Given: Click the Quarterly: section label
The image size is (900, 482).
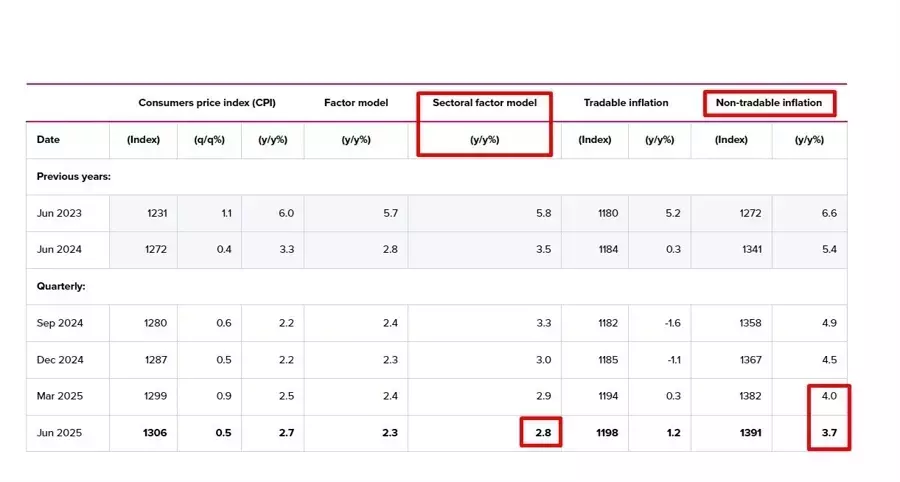Looking at the screenshot, I should 61,286.
